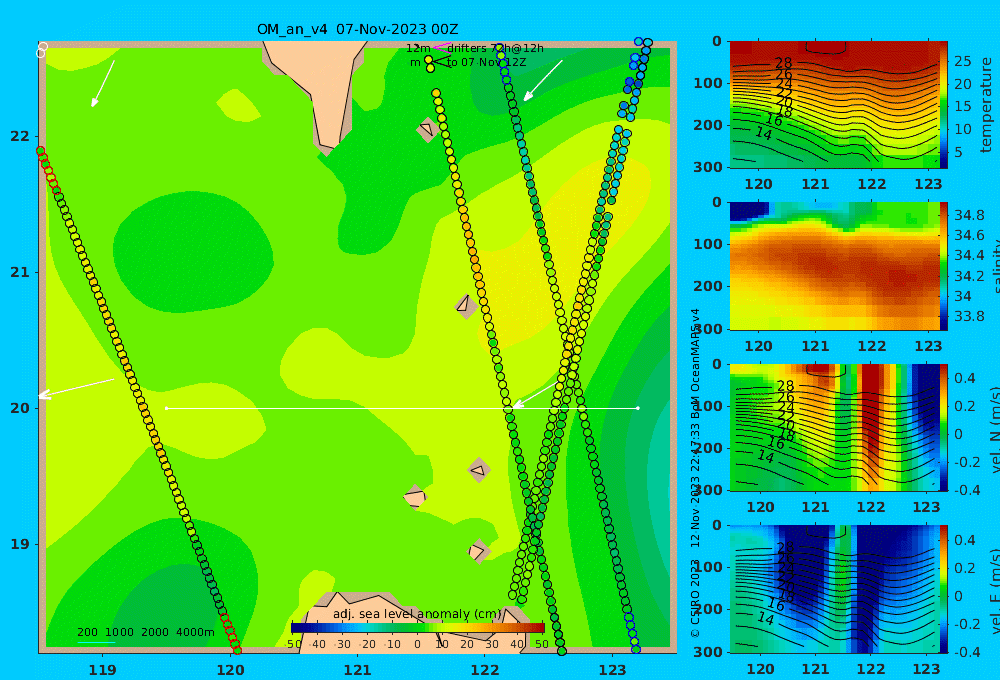Open the temperature depth section plot

click(x=834, y=105)
